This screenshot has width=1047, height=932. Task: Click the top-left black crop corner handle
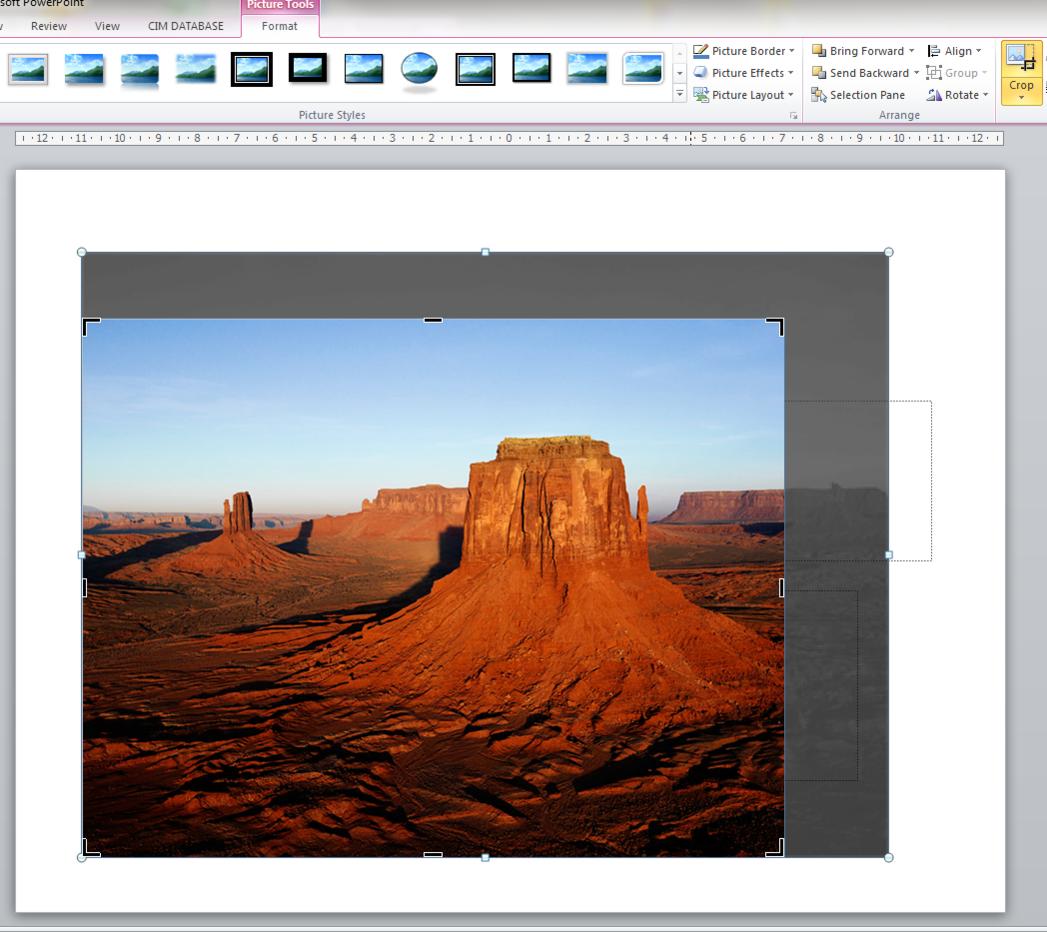(x=90, y=326)
